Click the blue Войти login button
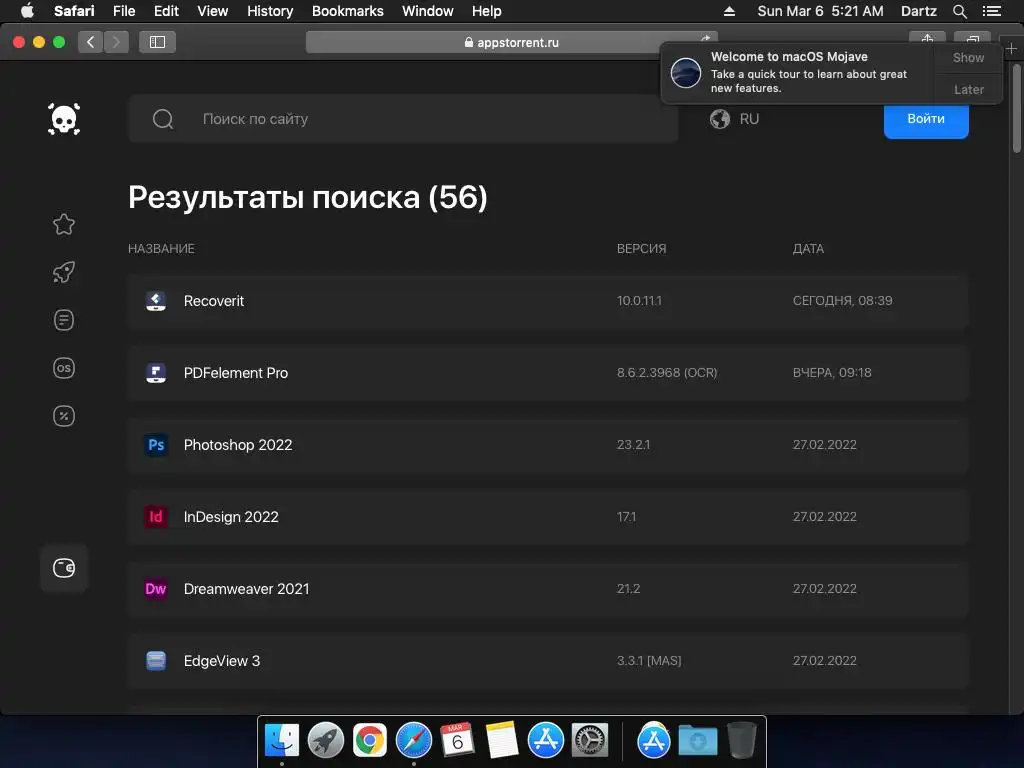Screen dimensions: 1024x768 click(926, 121)
